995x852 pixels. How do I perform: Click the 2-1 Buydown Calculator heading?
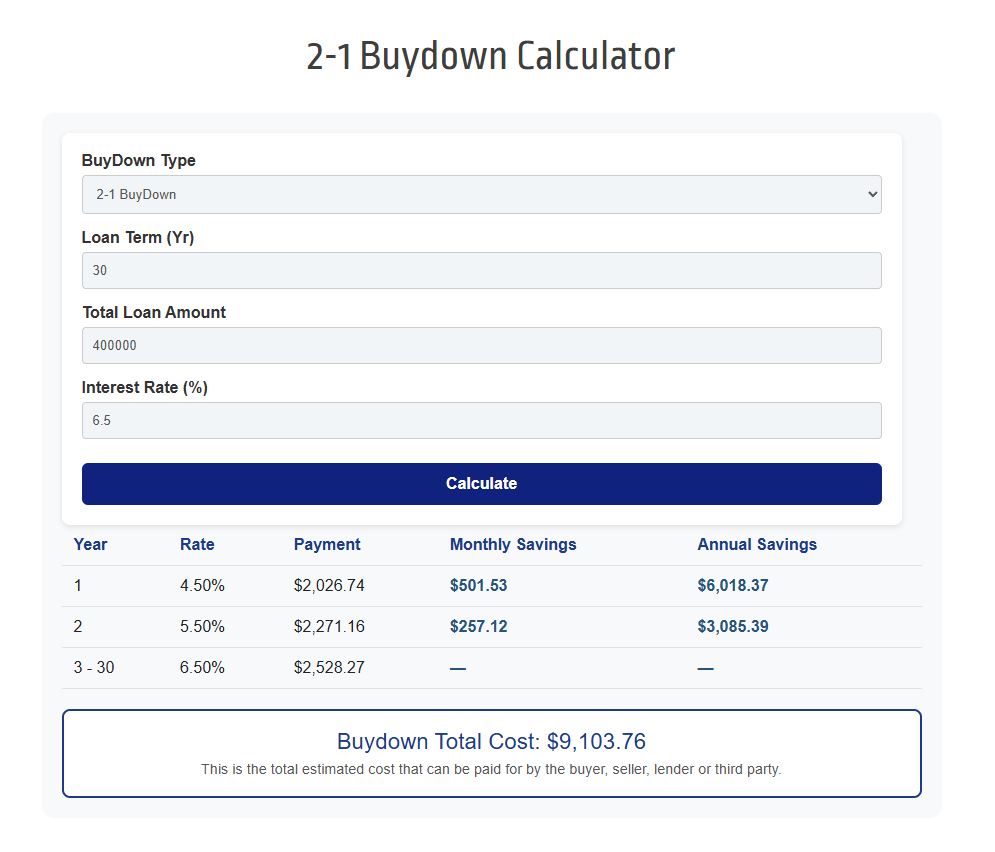(491, 56)
